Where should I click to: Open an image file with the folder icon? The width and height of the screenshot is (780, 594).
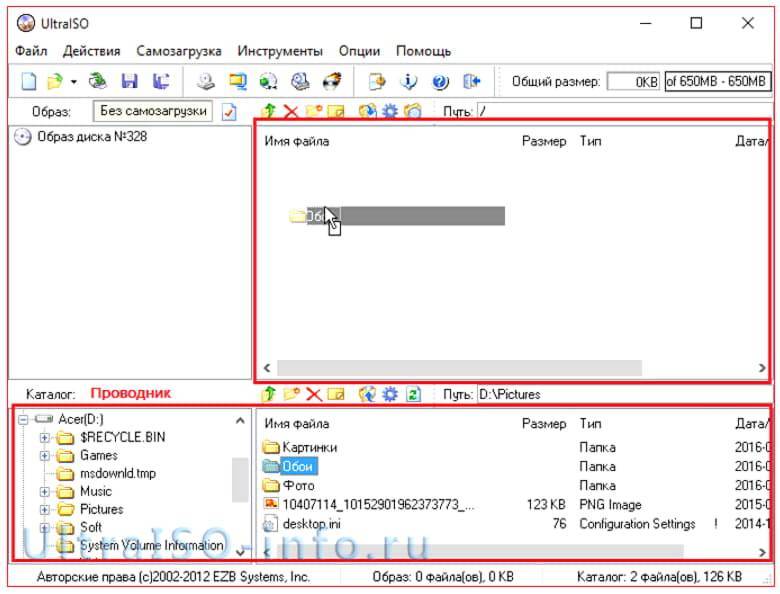(55, 81)
